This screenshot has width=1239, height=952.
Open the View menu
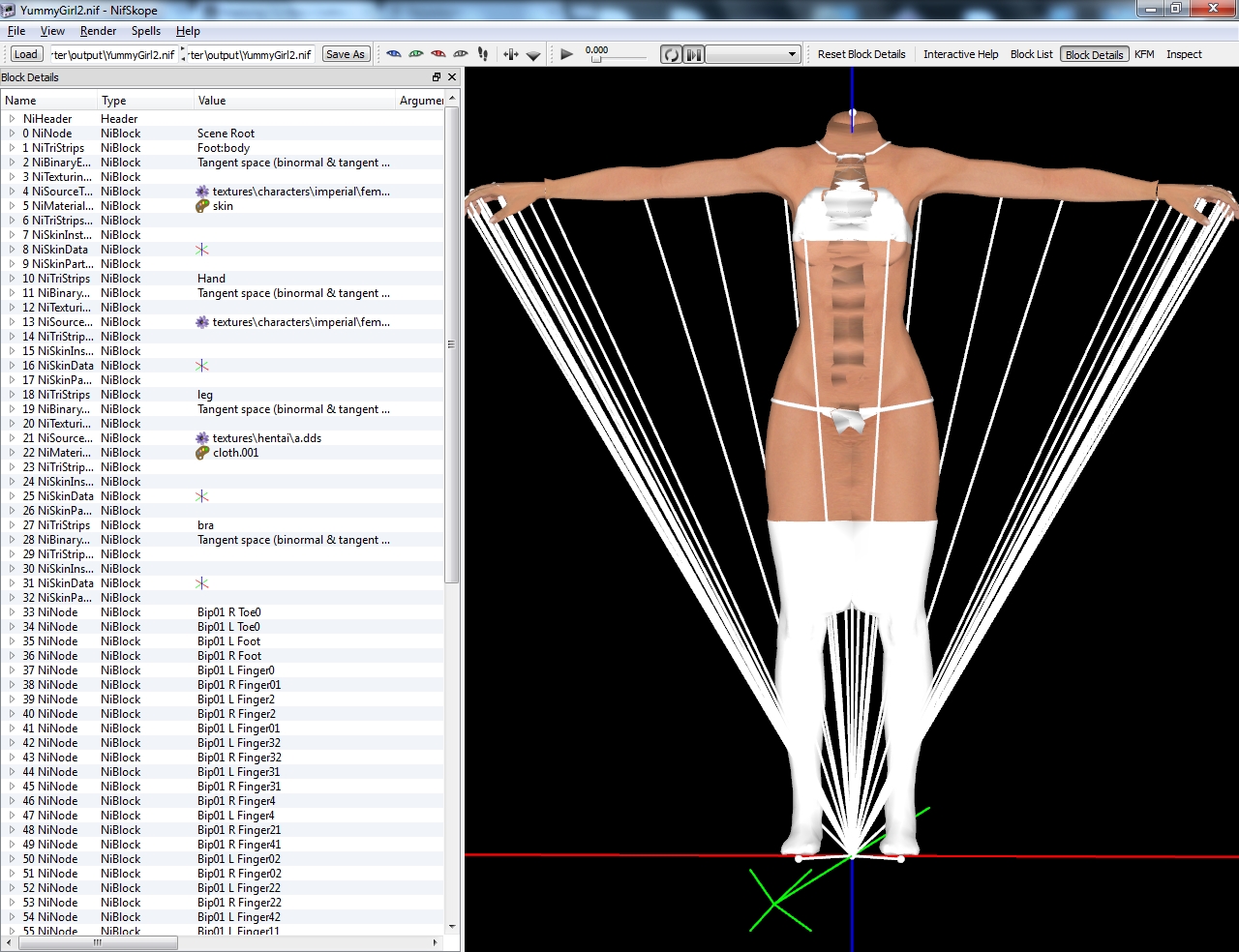point(52,31)
